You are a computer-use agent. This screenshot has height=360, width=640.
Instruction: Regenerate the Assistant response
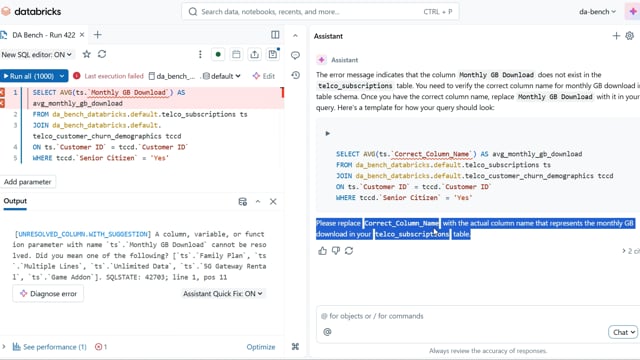coord(349,251)
